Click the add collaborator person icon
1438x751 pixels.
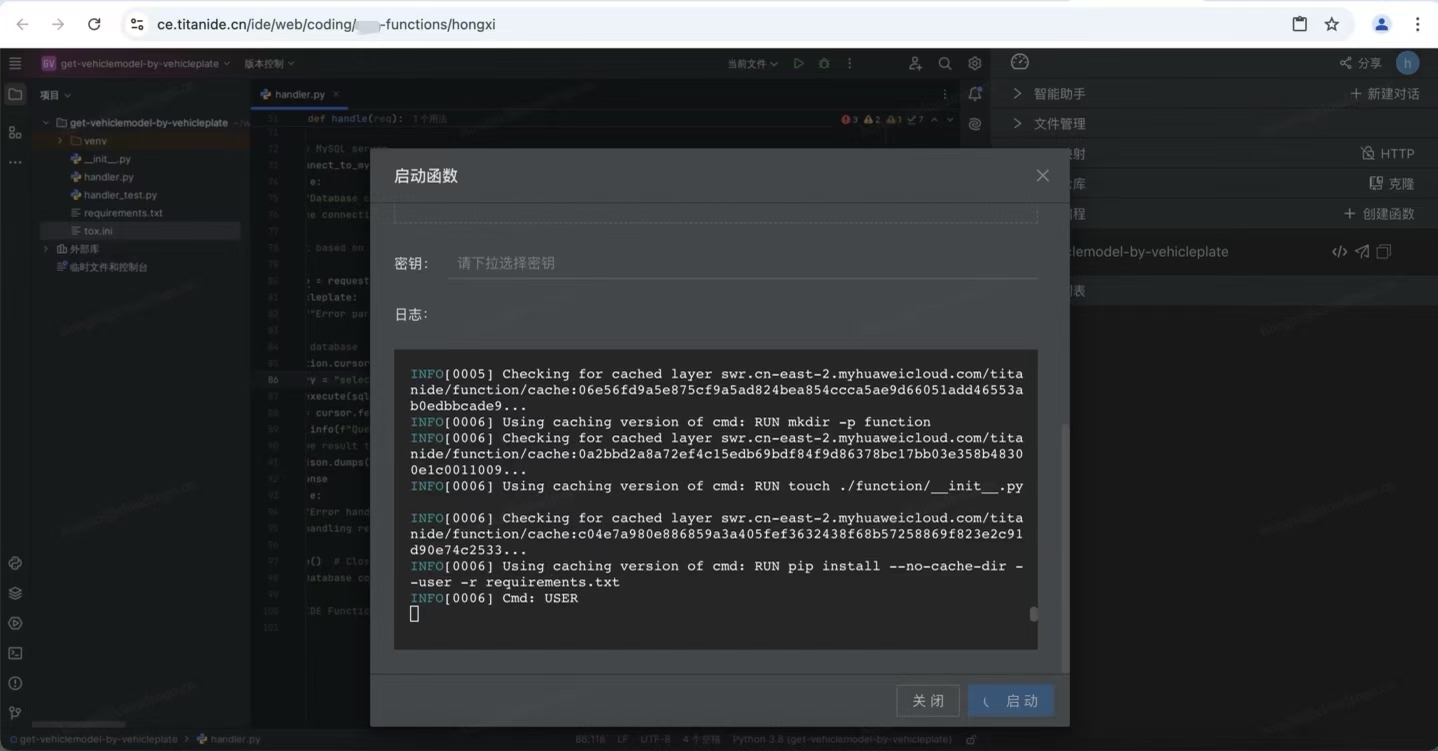pos(915,64)
